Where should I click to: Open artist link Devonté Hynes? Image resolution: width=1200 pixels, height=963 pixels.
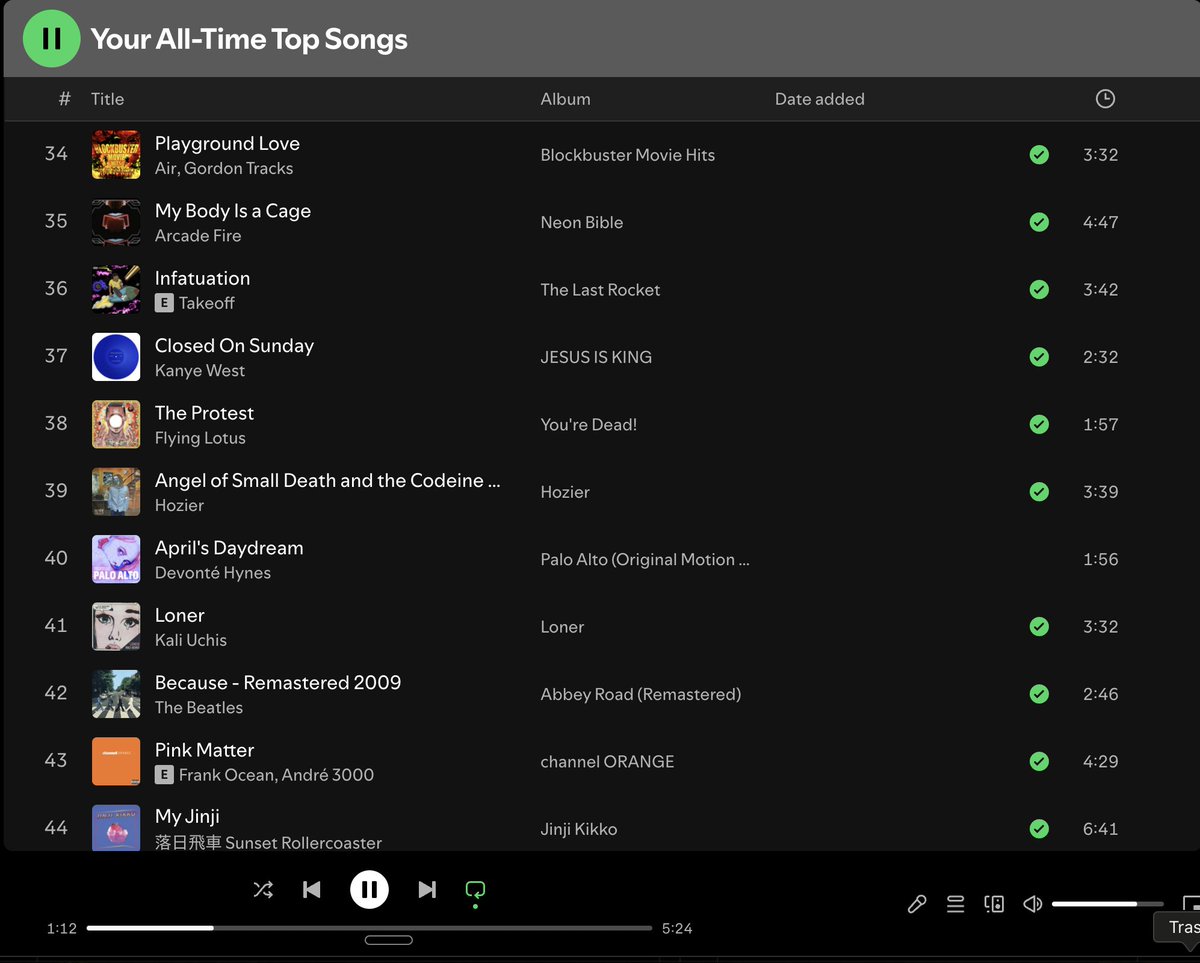coord(213,573)
